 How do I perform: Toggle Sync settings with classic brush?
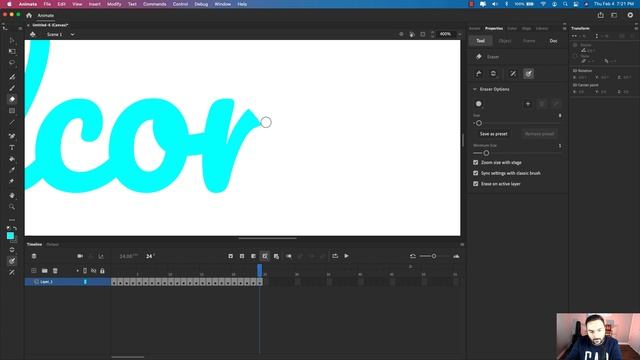(476, 173)
